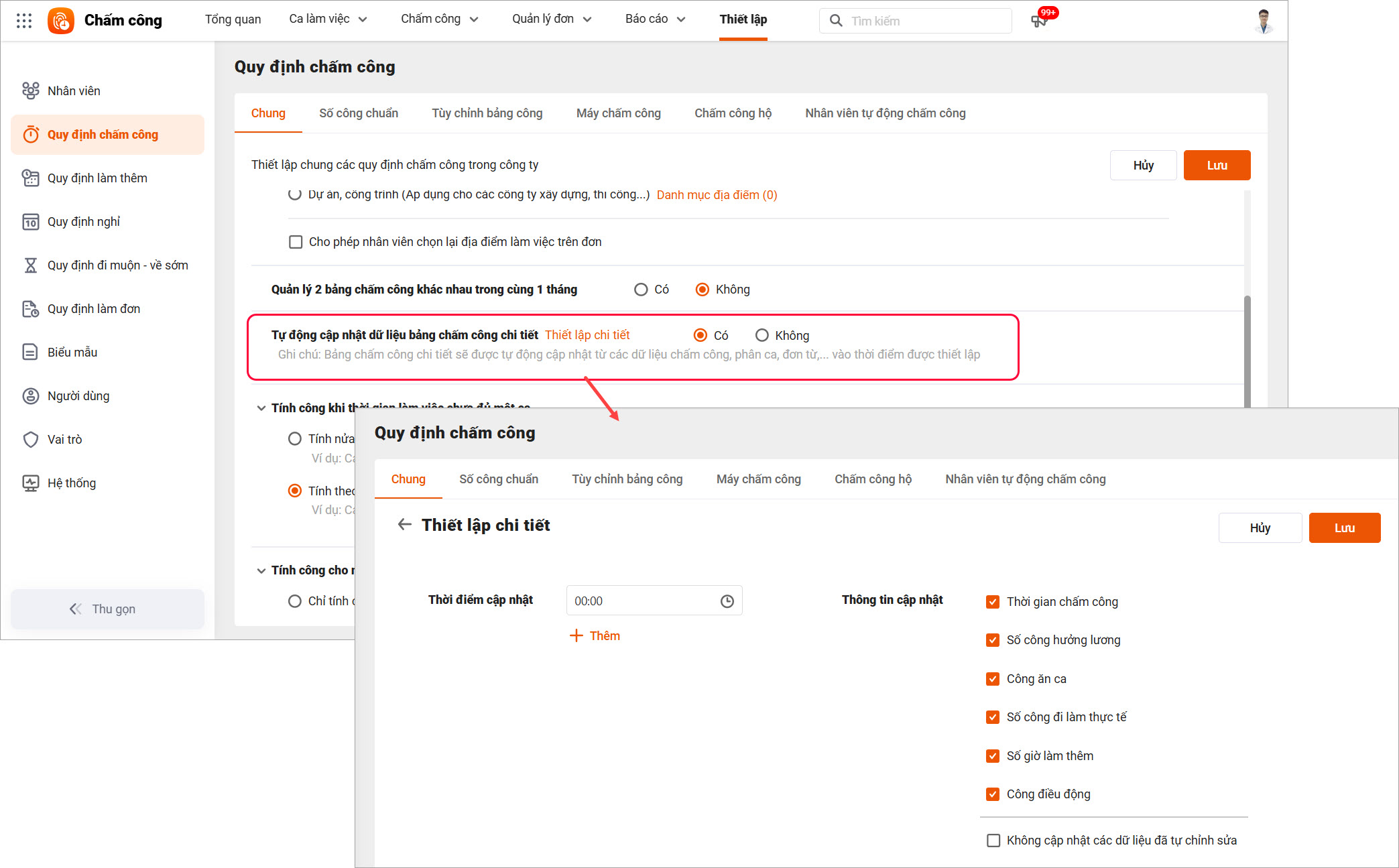Screen dimensions: 1399x868
Task: Uncheck Thời gian chấm công checkbox
Action: click(x=993, y=602)
